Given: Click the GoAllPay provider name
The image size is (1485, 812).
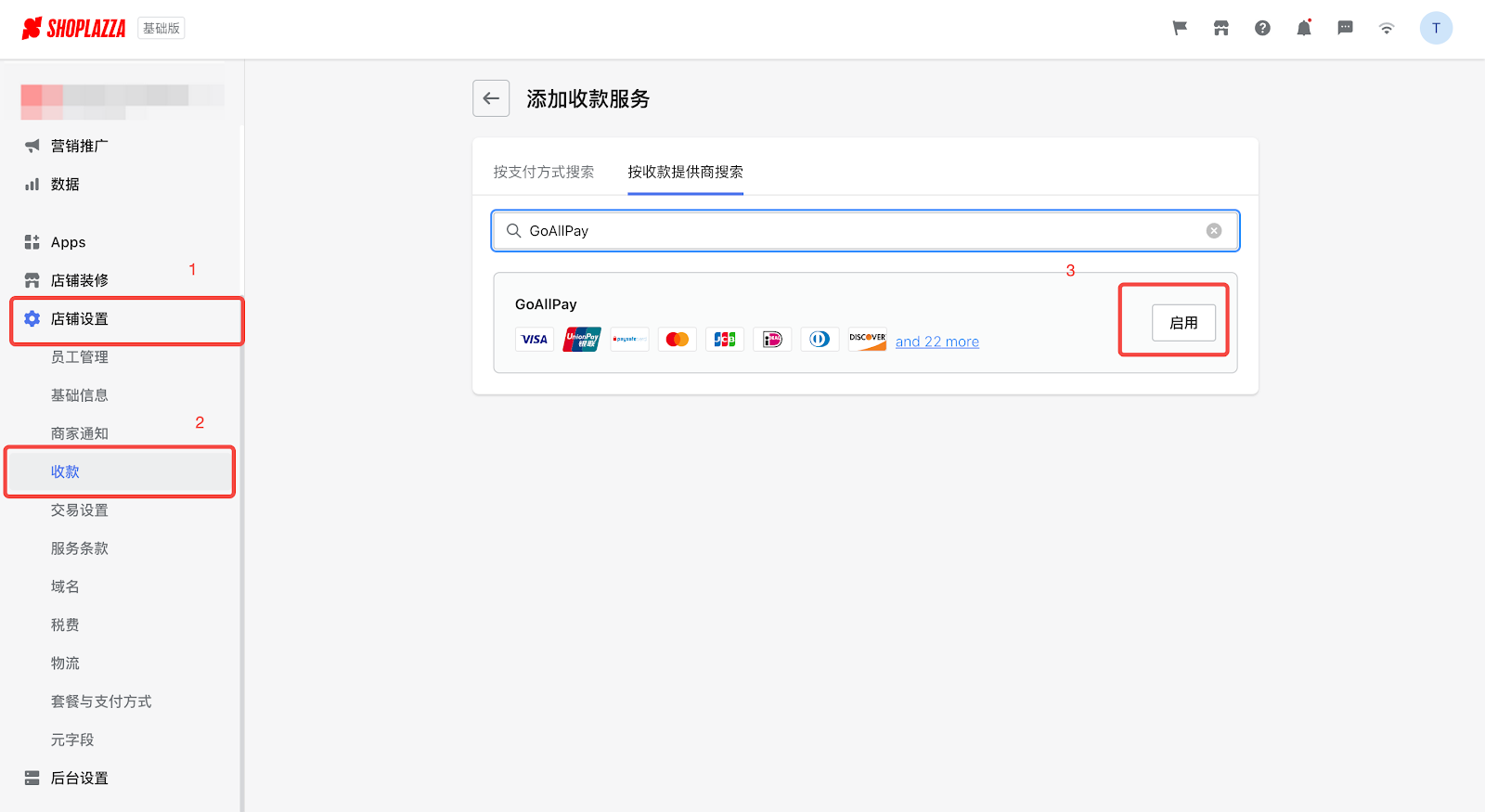Looking at the screenshot, I should coord(546,304).
